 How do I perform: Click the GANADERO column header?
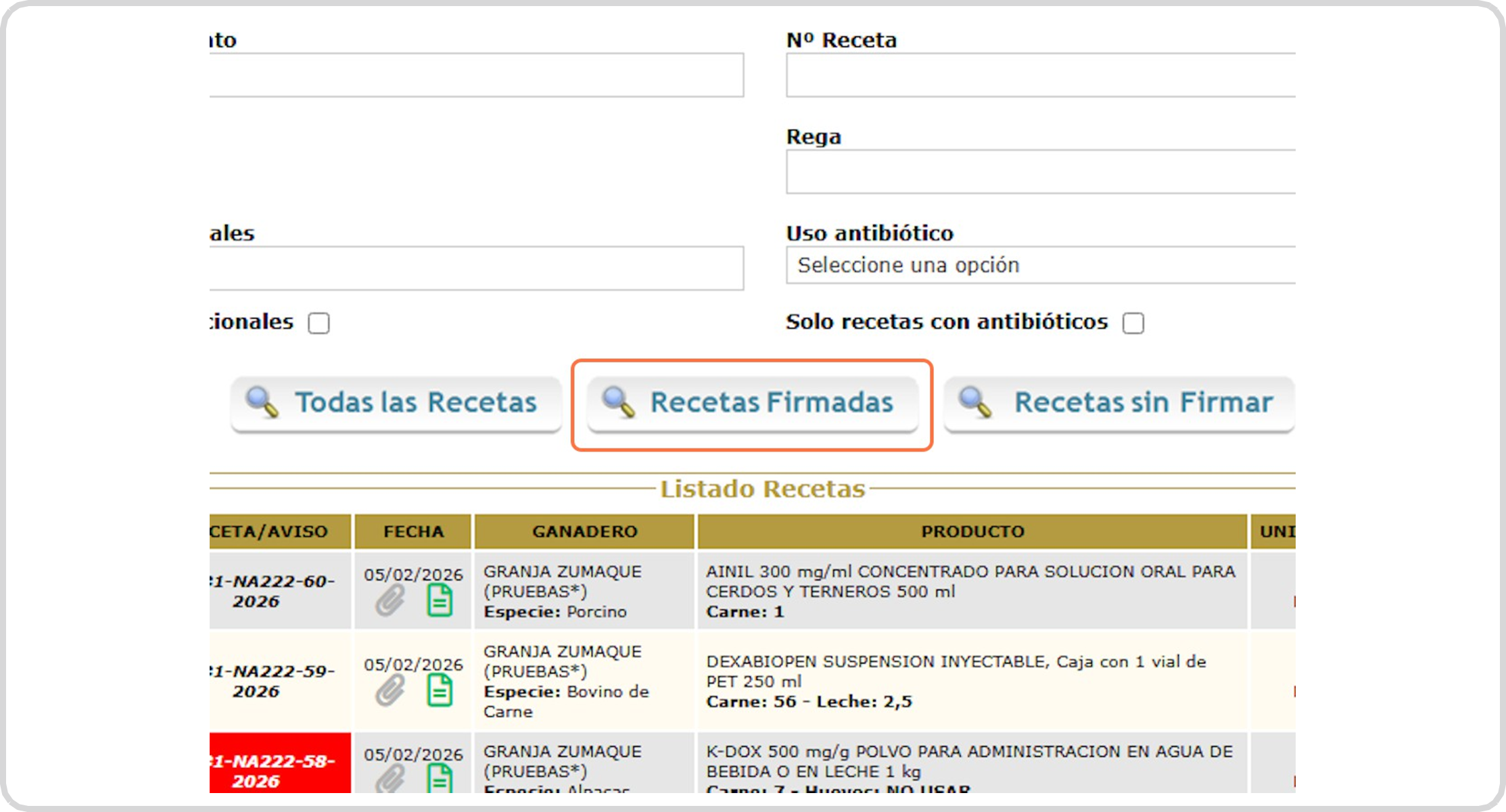(584, 531)
